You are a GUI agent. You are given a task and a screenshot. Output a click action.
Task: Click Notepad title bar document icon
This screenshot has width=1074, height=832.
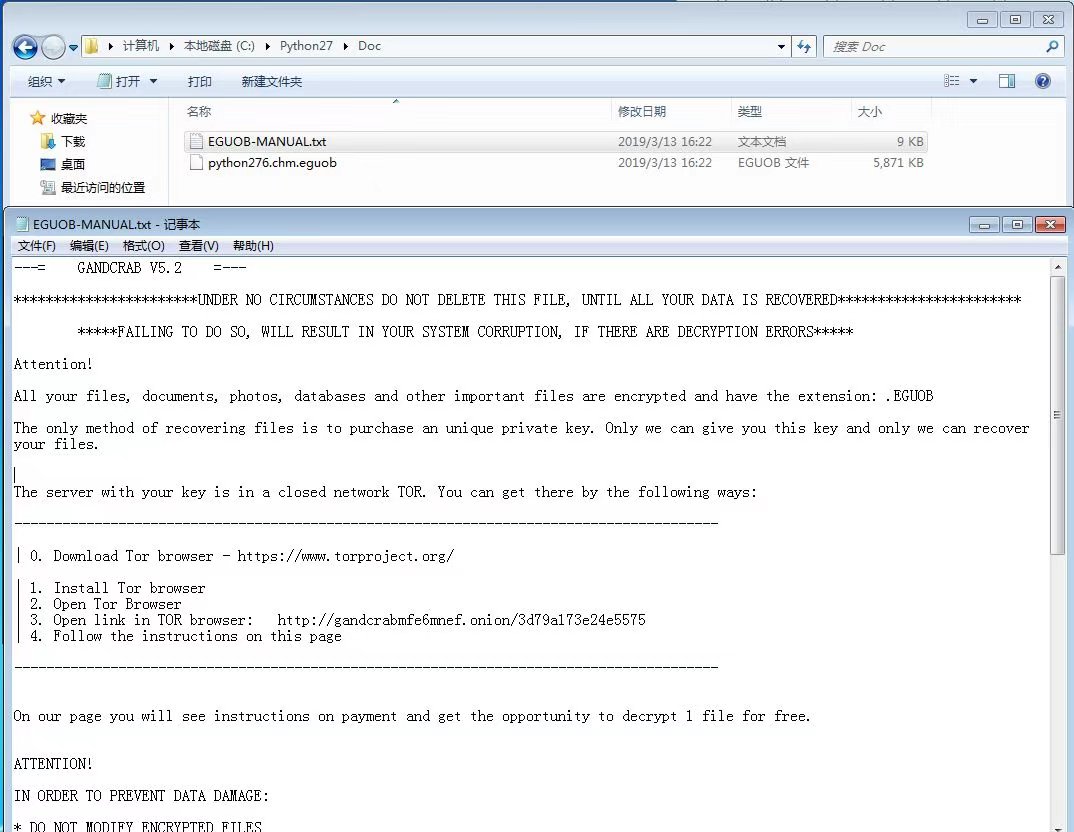point(23,224)
